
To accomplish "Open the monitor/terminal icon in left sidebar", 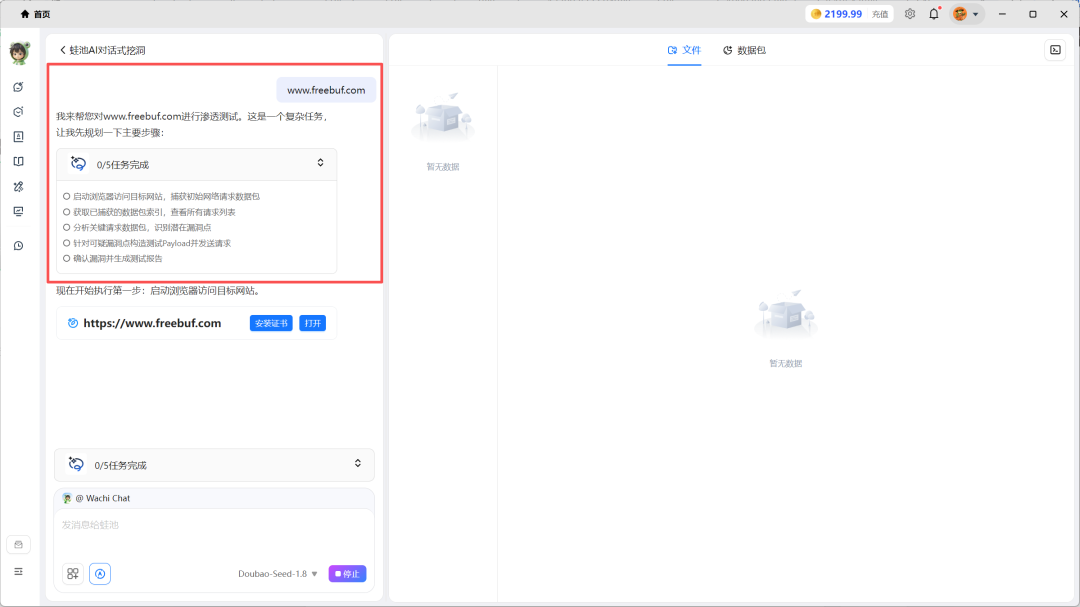I will [18, 212].
